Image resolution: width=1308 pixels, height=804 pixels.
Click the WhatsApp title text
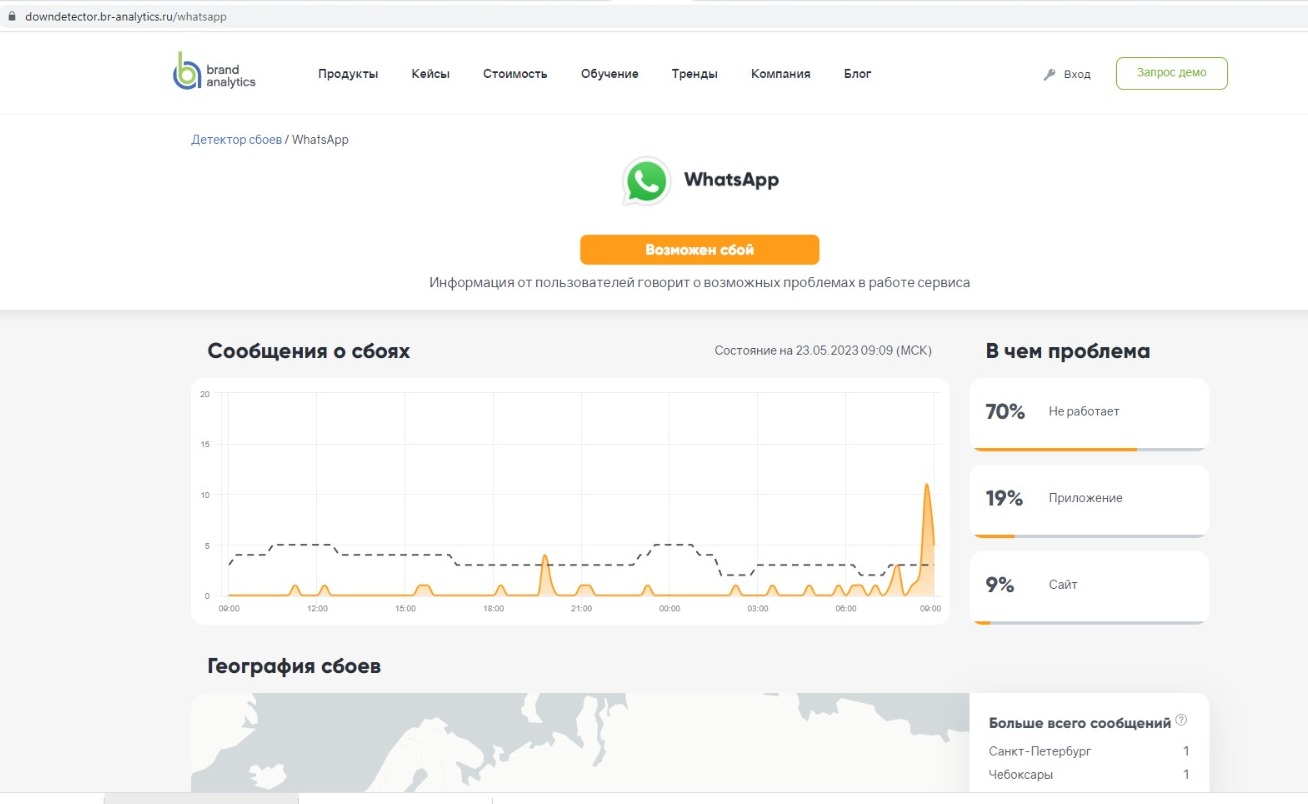[731, 180]
